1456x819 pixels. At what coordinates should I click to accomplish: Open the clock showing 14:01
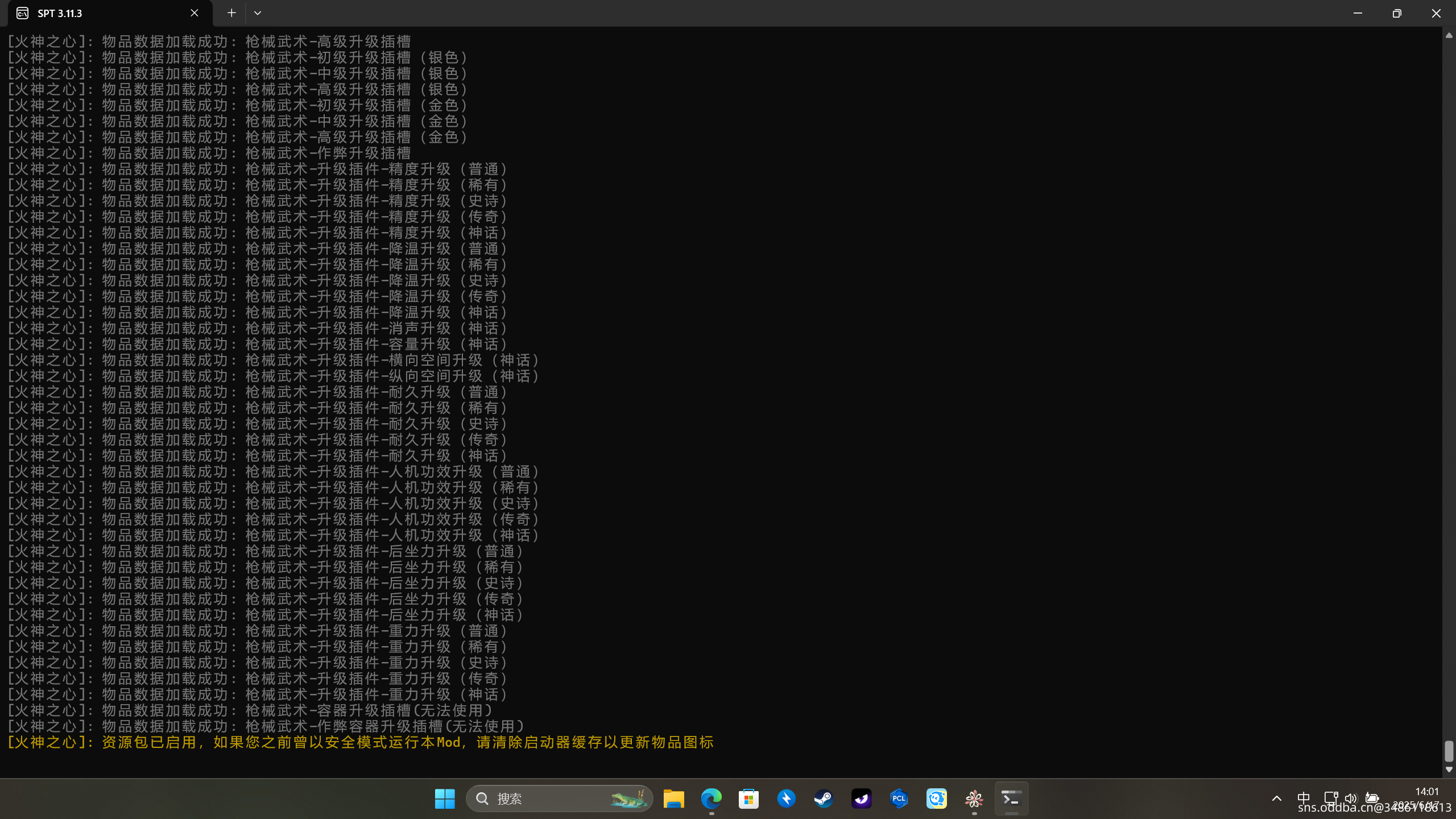(1426, 791)
